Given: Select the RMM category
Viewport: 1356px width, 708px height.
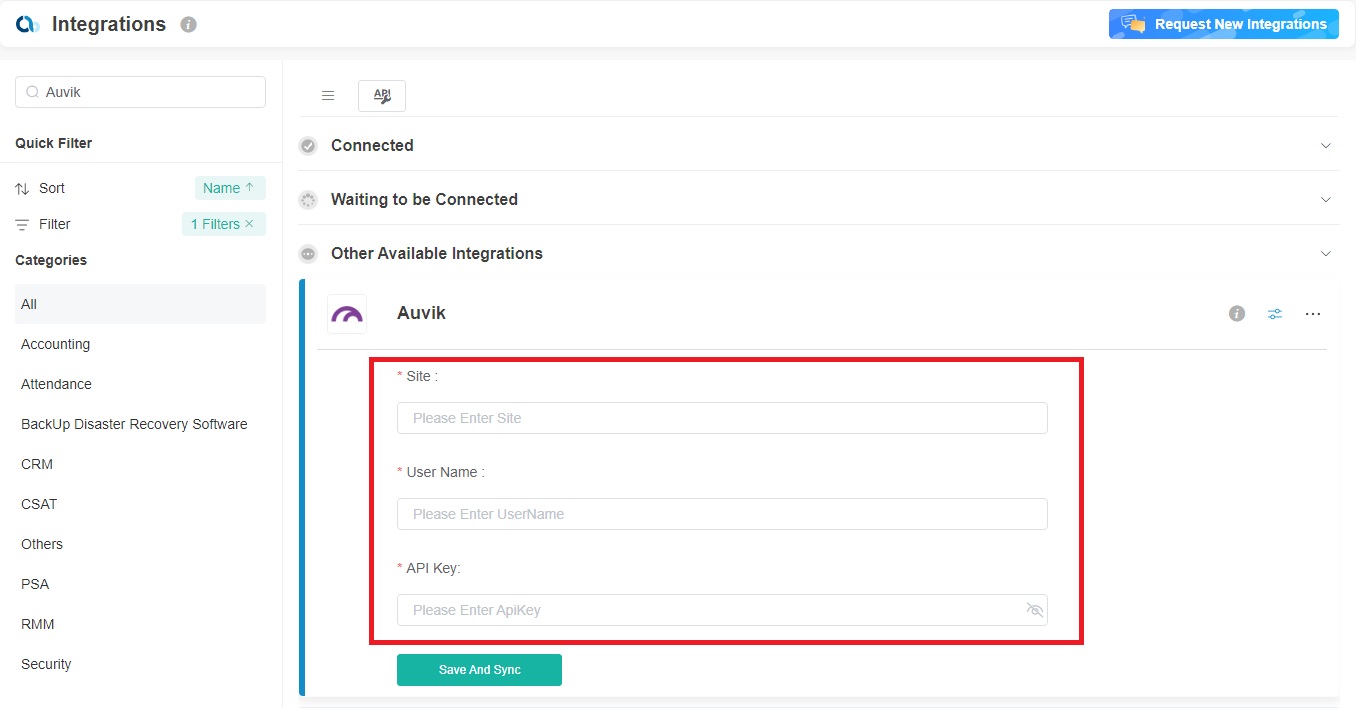Looking at the screenshot, I should (x=38, y=624).
